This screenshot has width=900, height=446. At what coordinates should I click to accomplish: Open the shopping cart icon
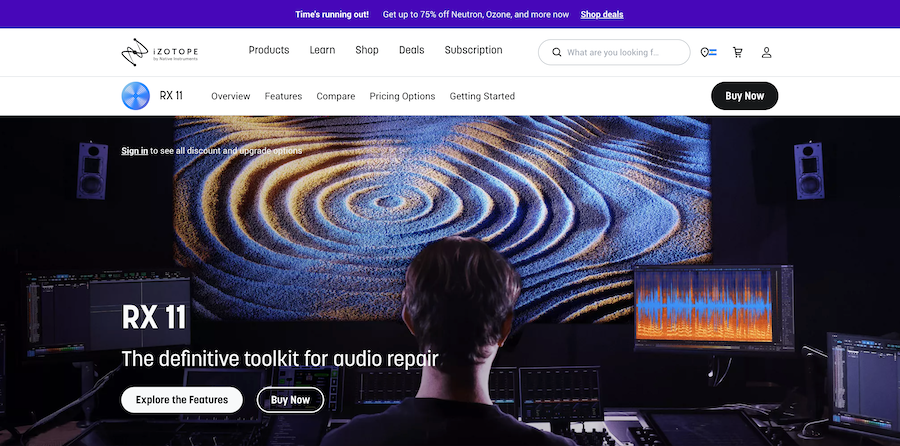click(738, 52)
